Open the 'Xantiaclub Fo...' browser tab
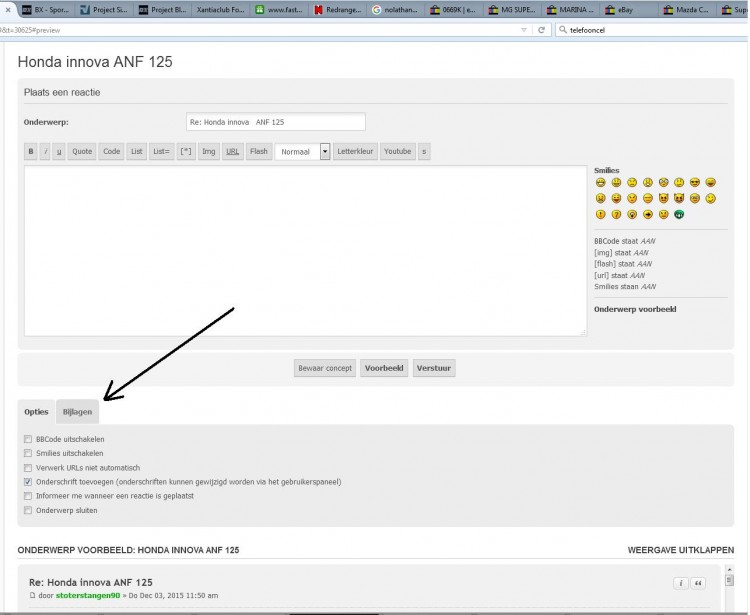 [220, 10]
